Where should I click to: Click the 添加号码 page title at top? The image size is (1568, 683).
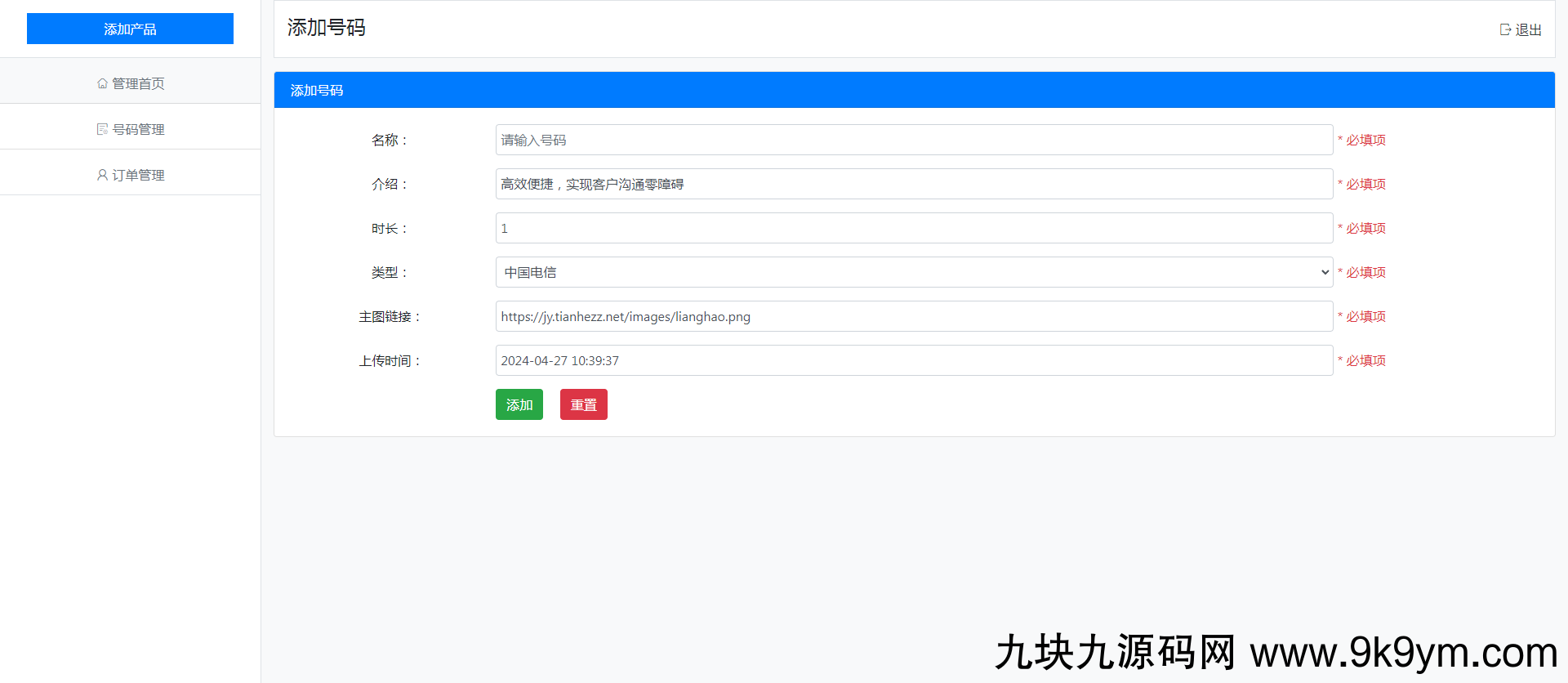click(x=326, y=28)
